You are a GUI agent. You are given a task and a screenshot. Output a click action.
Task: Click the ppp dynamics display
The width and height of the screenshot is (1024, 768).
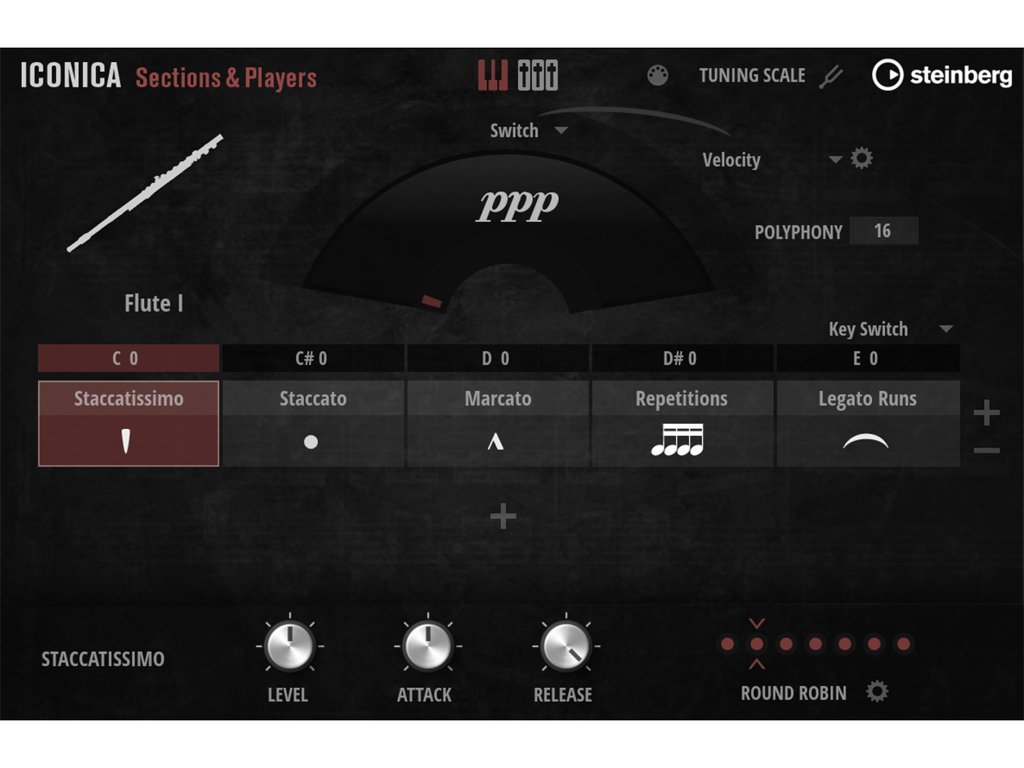(x=517, y=206)
